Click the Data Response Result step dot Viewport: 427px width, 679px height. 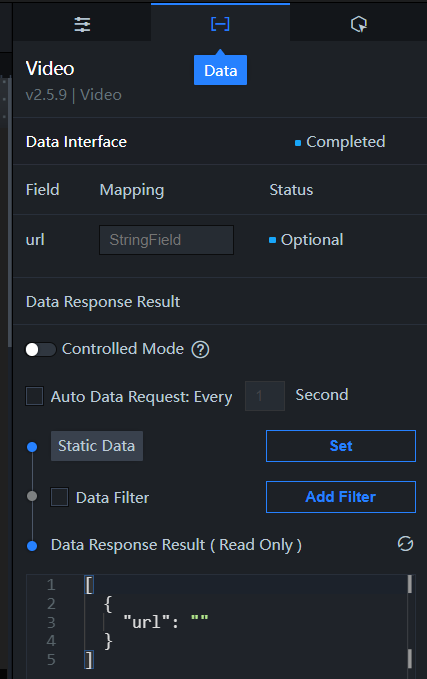32,546
